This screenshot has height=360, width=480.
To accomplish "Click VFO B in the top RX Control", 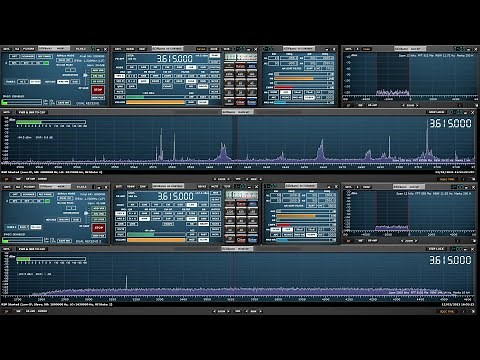I will [x=119, y=81].
